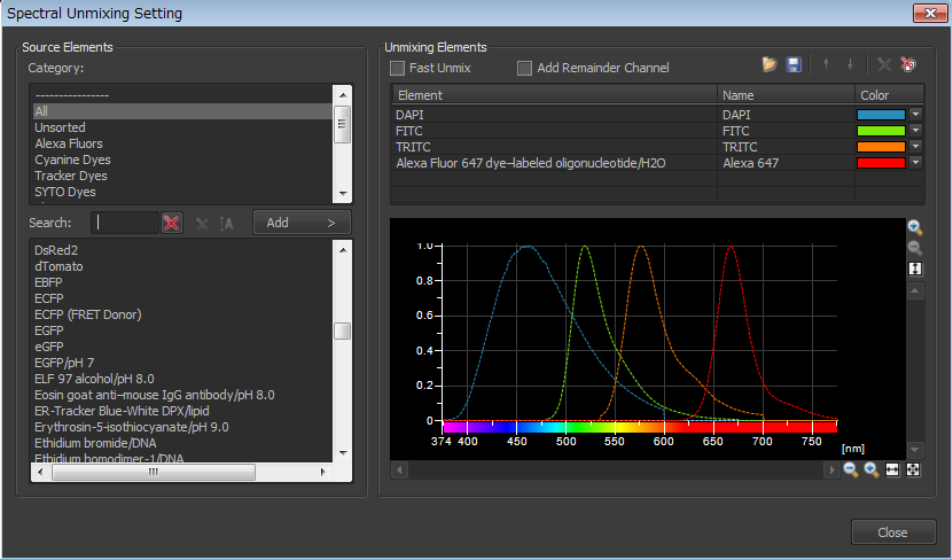Select the DAPI element row
The width and height of the screenshot is (952, 560).
658,114
